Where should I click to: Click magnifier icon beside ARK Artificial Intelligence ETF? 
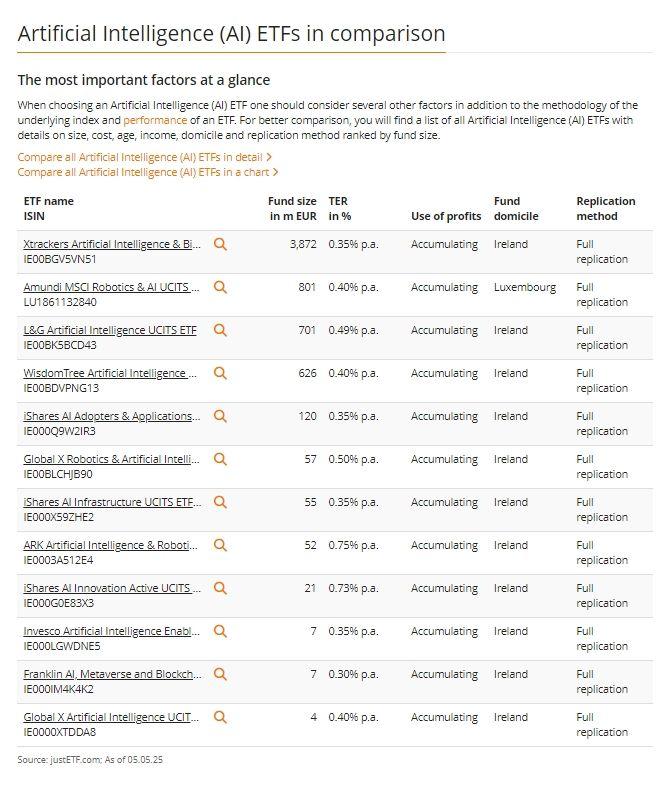[220, 546]
